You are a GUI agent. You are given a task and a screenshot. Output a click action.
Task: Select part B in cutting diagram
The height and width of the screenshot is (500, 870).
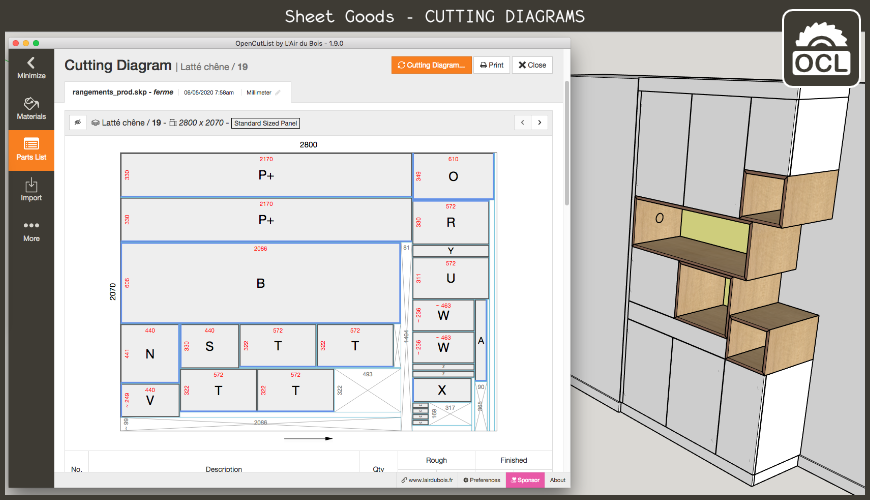point(260,283)
